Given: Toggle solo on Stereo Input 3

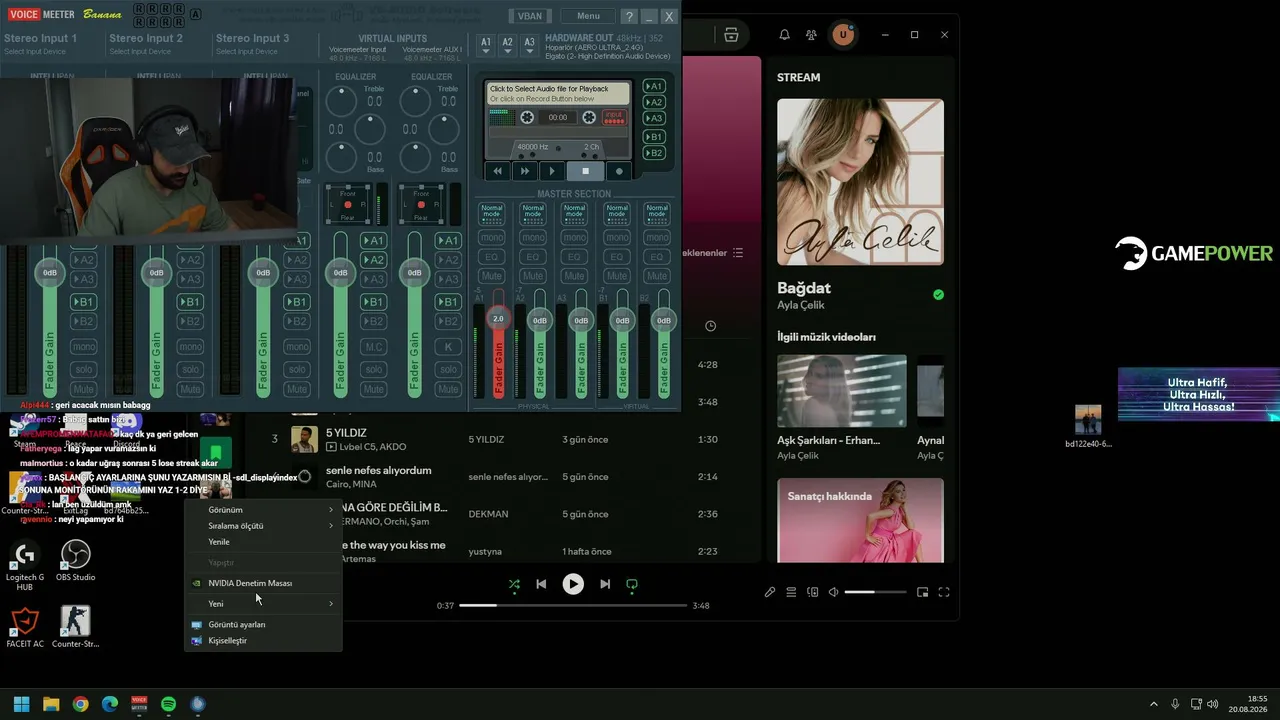Looking at the screenshot, I should (x=297, y=369).
